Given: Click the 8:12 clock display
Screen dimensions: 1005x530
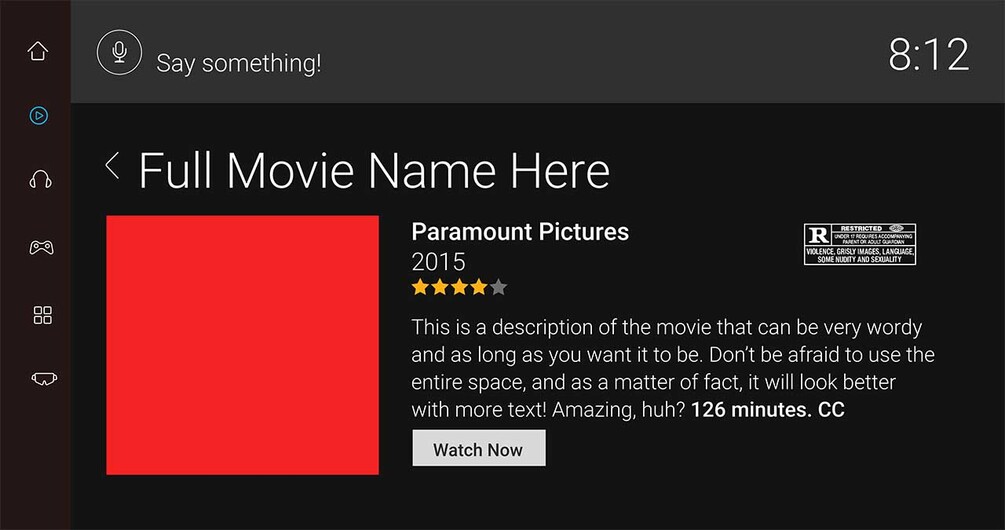Looking at the screenshot, I should pos(928,54).
